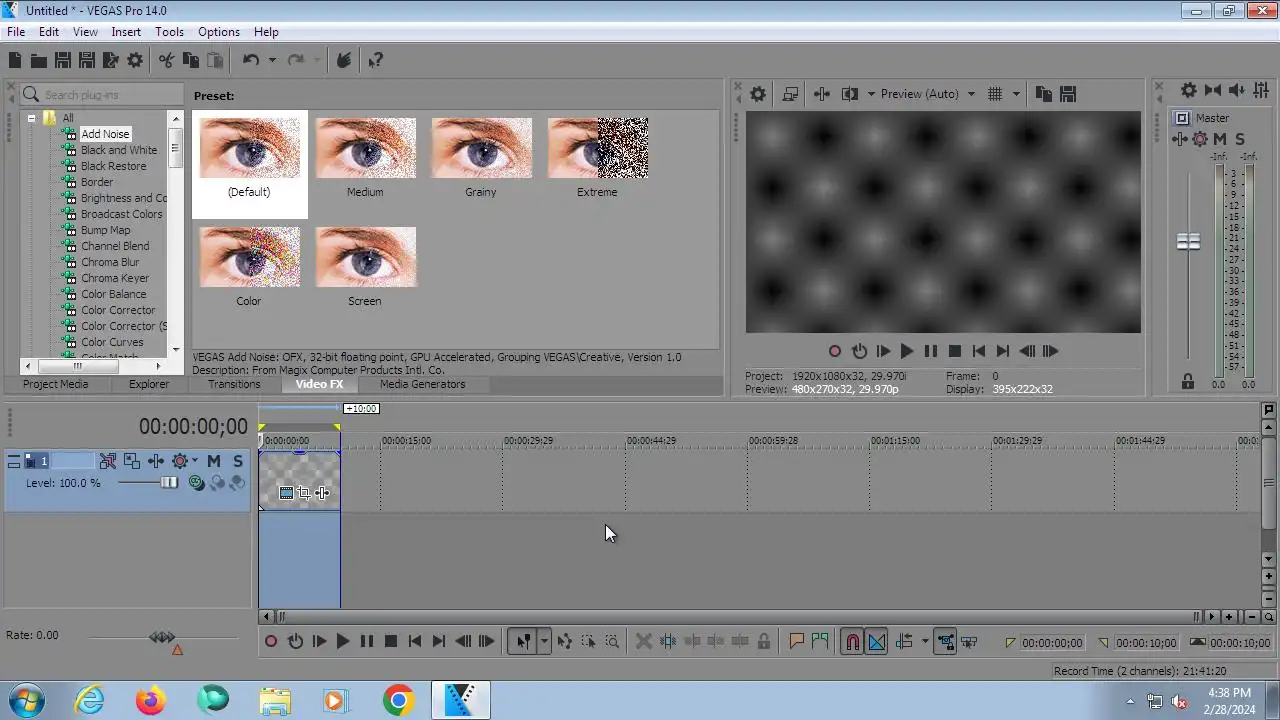
Task: Click the Search plug-ins field
Action: (102, 95)
